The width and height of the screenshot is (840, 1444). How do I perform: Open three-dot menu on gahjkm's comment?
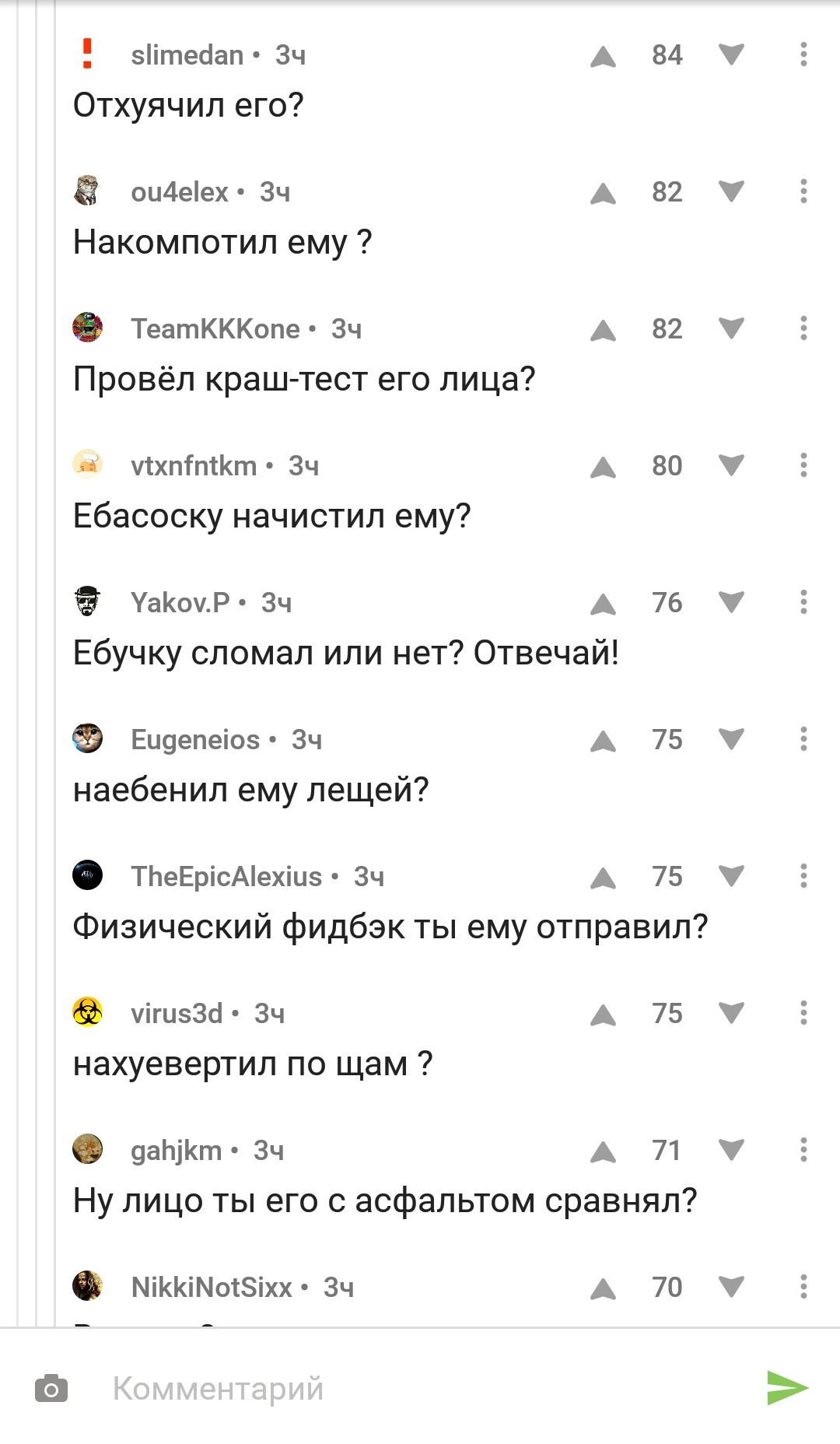[x=803, y=1150]
